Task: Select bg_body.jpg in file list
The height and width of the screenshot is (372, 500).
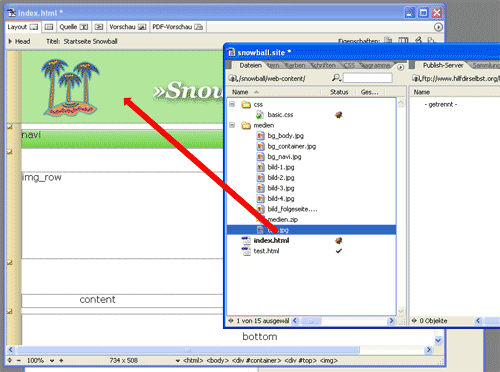Action: tap(285, 136)
